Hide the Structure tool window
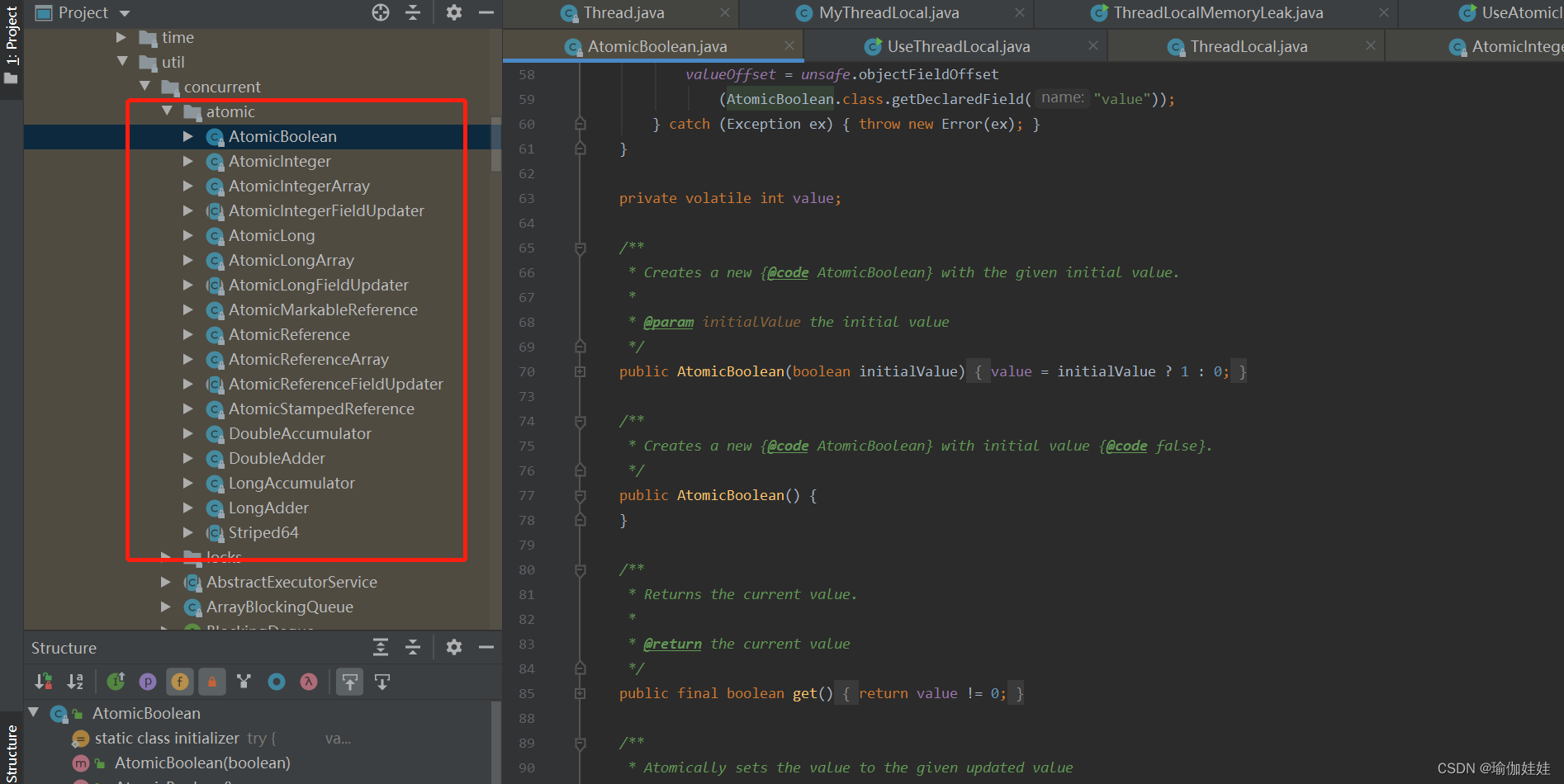 point(486,647)
